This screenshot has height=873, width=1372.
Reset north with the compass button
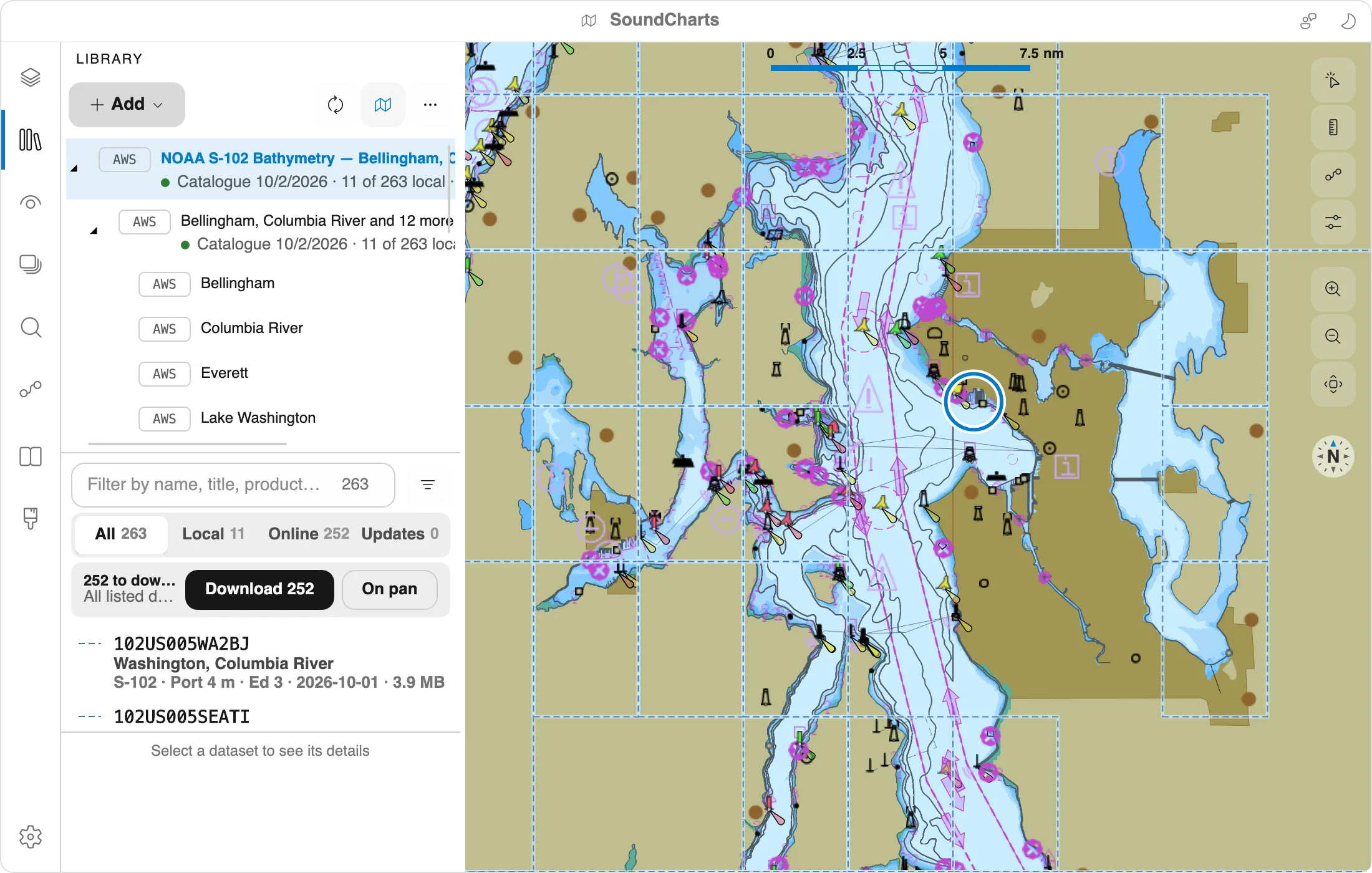1333,456
